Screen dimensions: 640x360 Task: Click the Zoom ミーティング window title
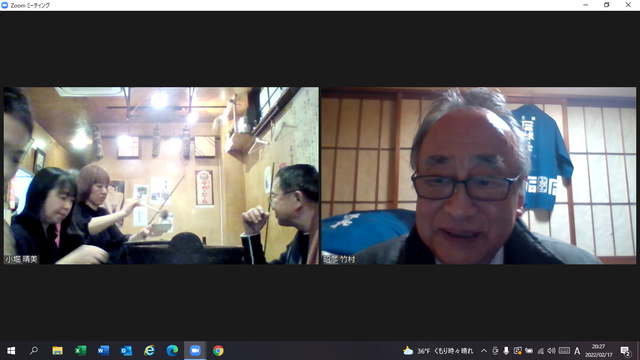pyautogui.click(x=30, y=5)
